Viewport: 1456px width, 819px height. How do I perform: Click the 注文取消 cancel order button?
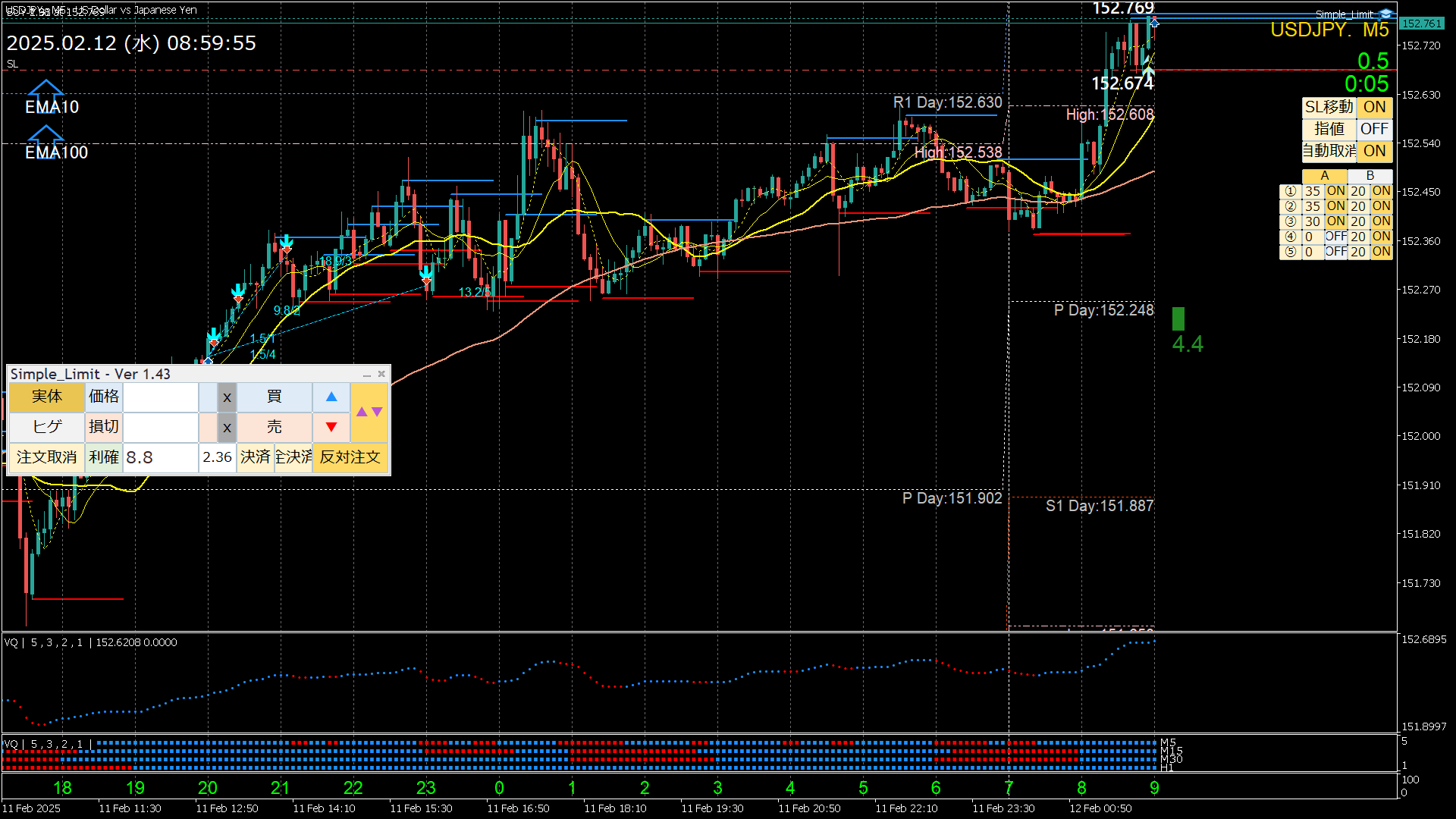(46, 457)
